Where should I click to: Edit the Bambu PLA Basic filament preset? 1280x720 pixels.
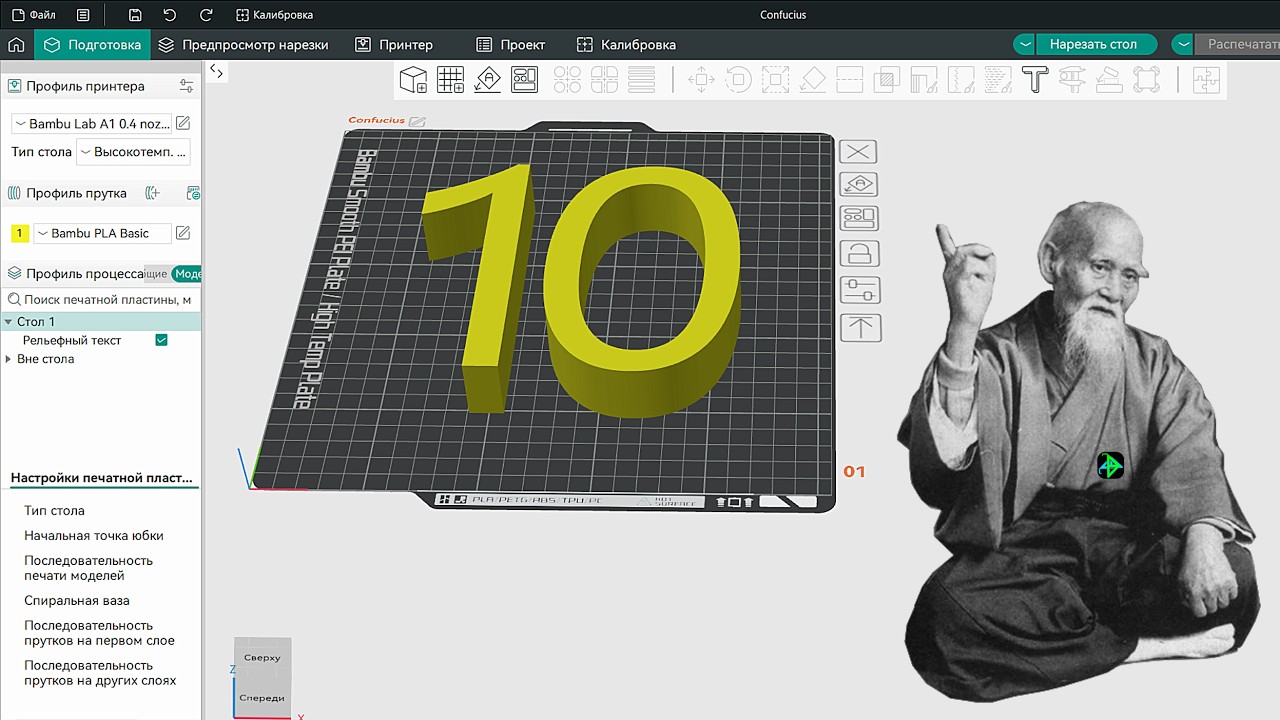(183, 233)
